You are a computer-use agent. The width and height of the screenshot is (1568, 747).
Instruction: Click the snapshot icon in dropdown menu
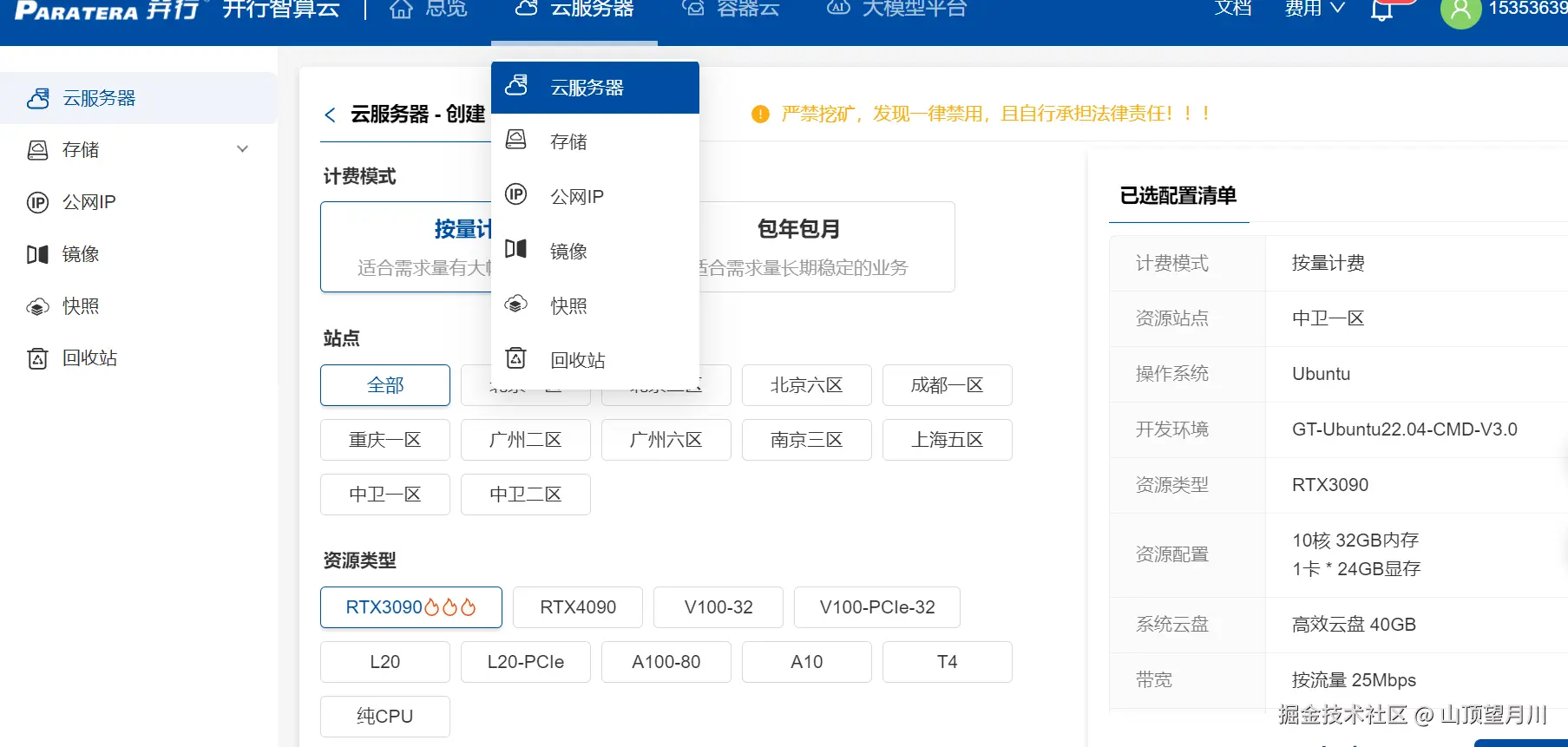pyautogui.click(x=516, y=304)
